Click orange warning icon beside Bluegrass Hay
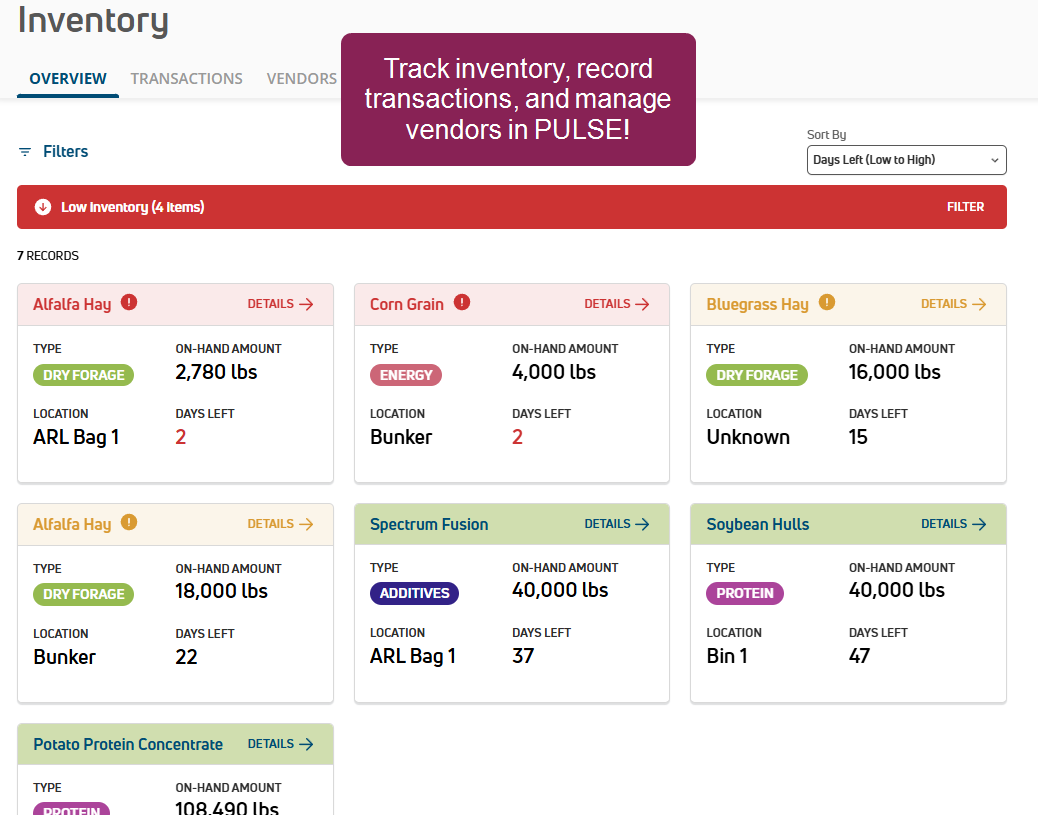The height and width of the screenshot is (815, 1038). pos(826,302)
